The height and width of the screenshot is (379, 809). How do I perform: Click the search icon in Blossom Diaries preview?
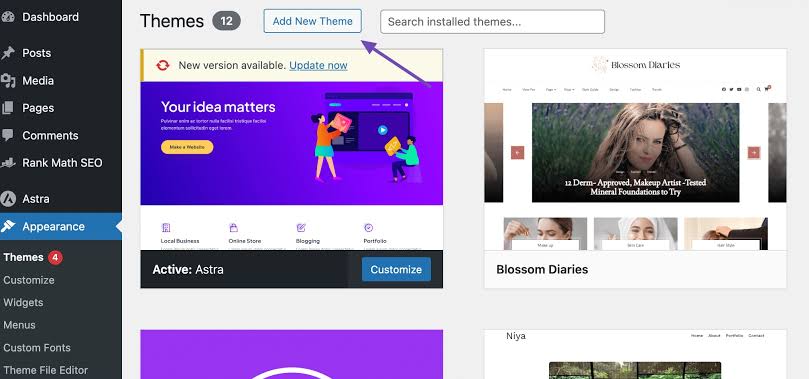pyautogui.click(x=758, y=89)
